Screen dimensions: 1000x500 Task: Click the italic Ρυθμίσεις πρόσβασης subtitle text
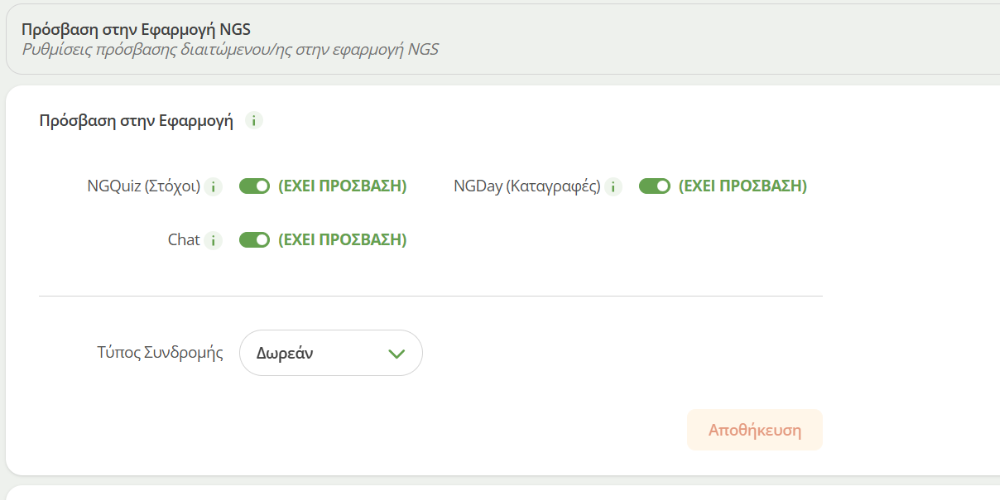point(230,48)
